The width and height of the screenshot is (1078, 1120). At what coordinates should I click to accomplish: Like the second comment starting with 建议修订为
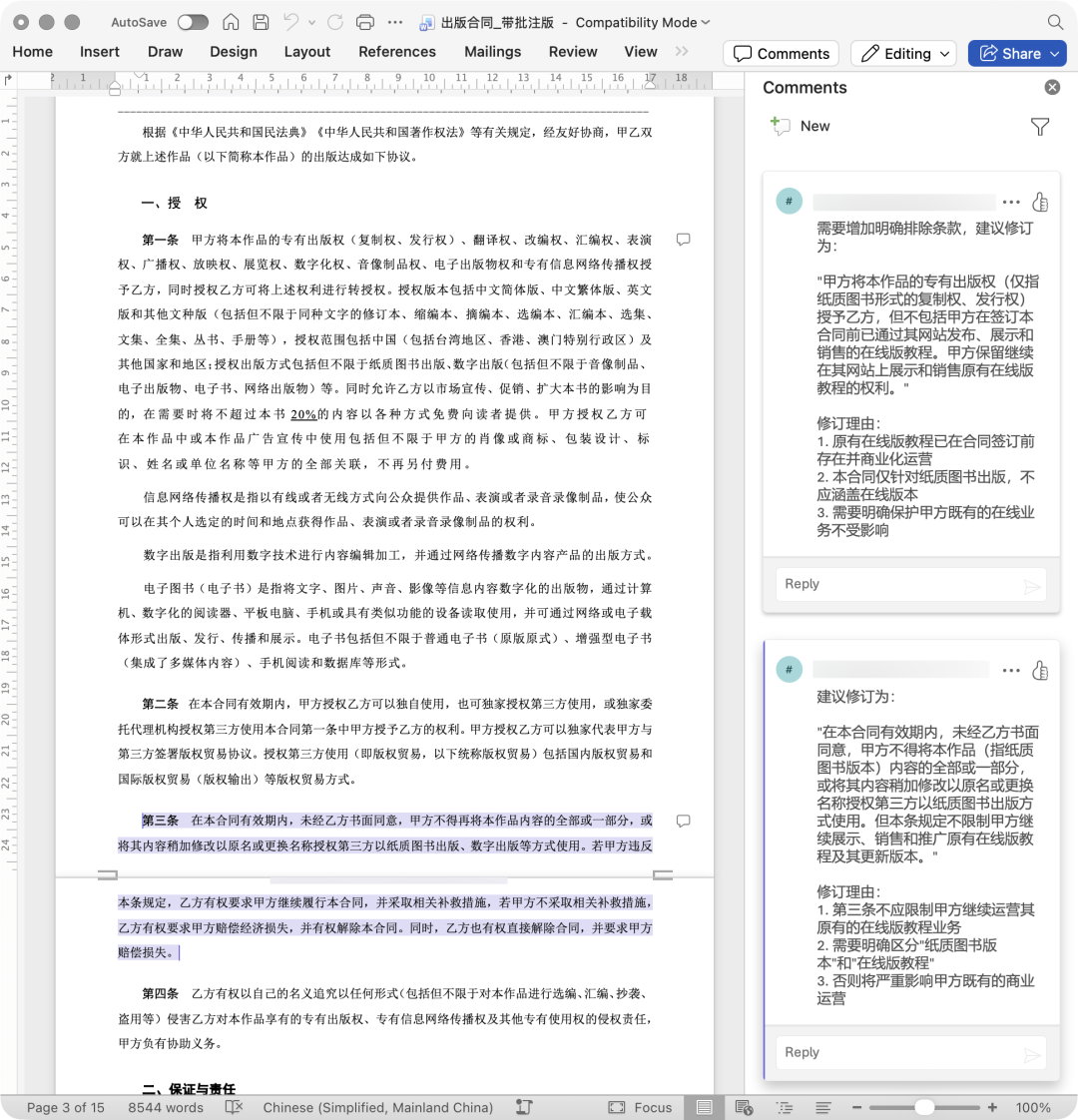pos(1040,671)
